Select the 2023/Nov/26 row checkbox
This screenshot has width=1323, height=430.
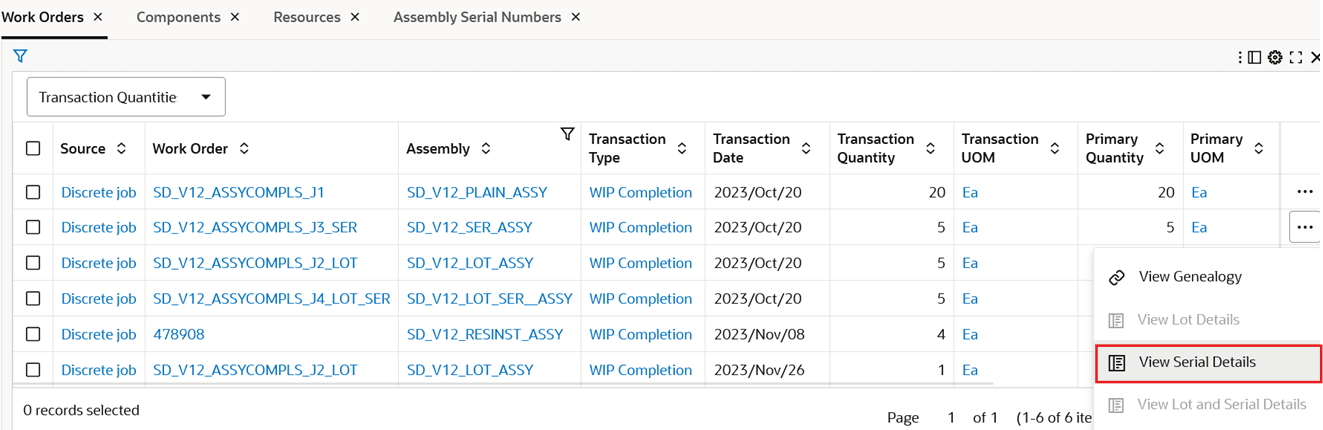33,370
